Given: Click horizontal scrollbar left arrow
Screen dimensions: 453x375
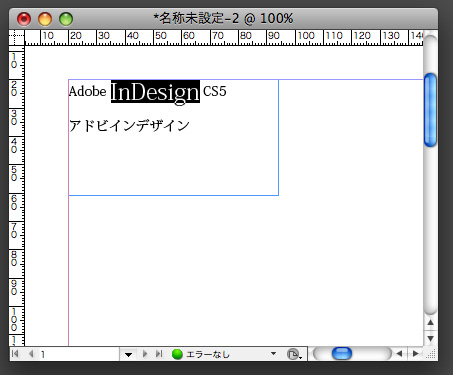Looking at the screenshot, I should point(399,354).
